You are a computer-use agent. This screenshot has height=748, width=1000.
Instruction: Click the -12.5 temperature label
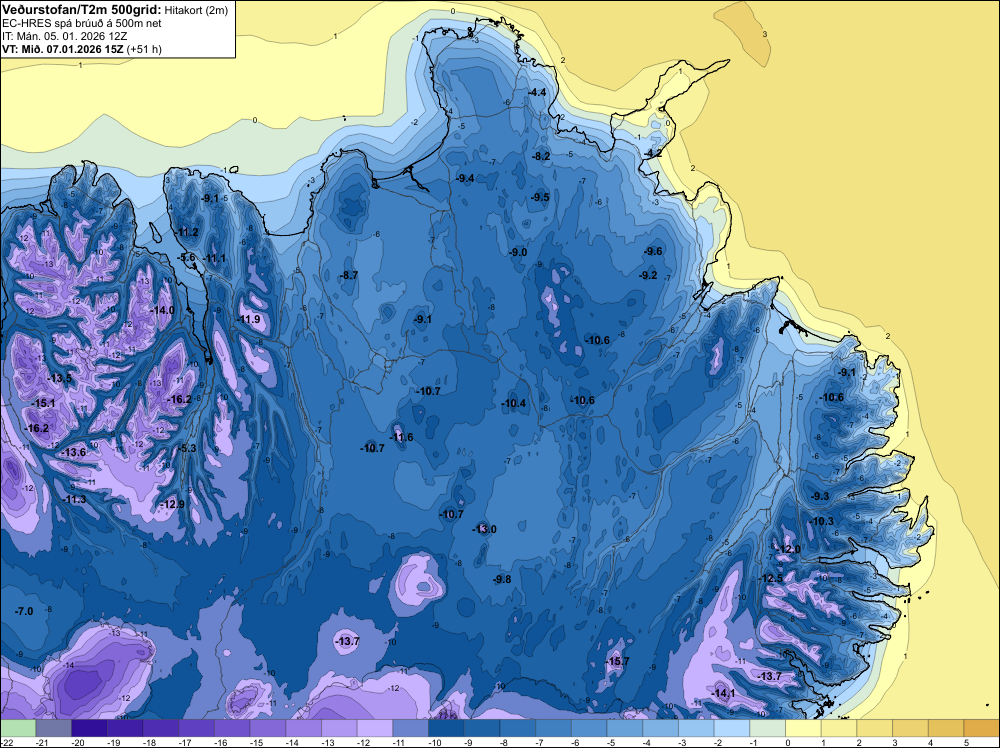point(770,578)
